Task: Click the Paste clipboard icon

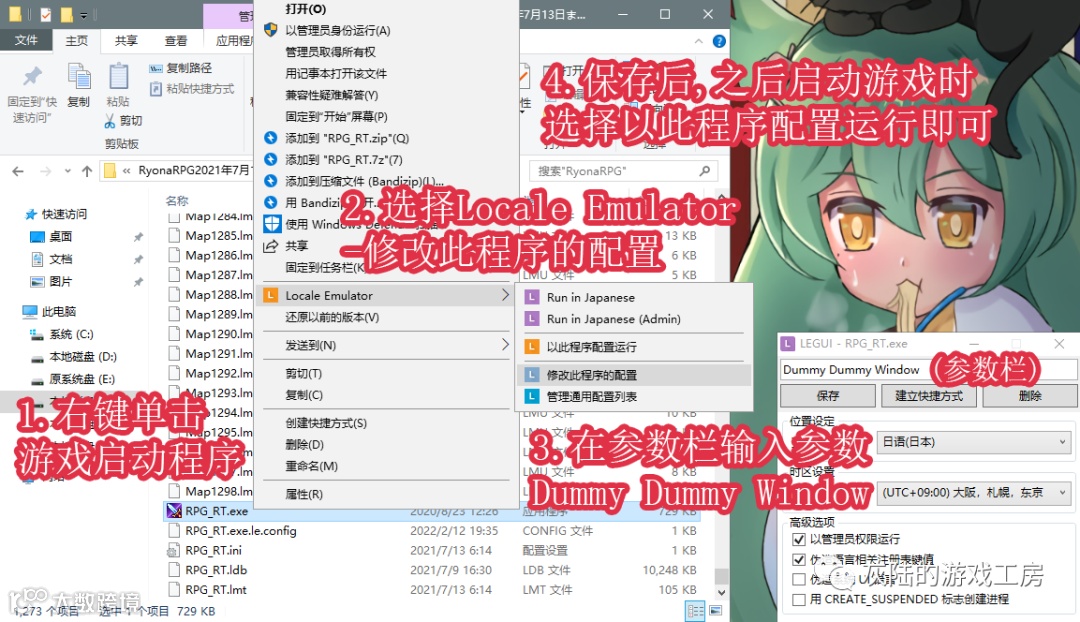Action: click(118, 76)
